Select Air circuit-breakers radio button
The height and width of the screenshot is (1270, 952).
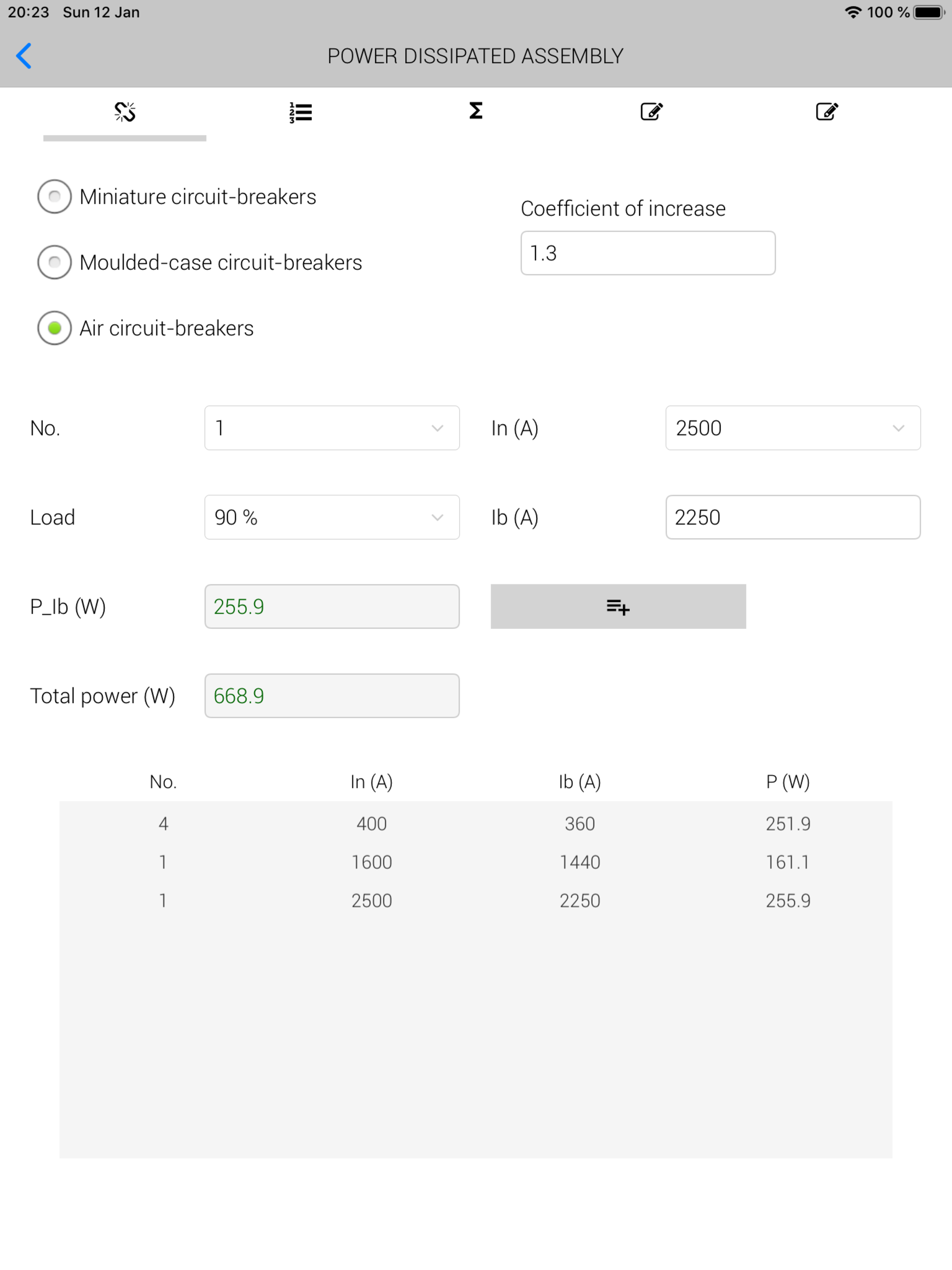click(54, 328)
